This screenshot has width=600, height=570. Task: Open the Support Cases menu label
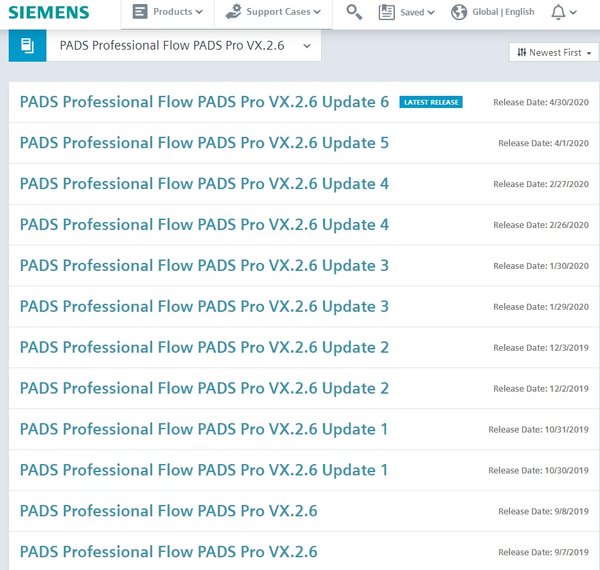click(x=278, y=12)
